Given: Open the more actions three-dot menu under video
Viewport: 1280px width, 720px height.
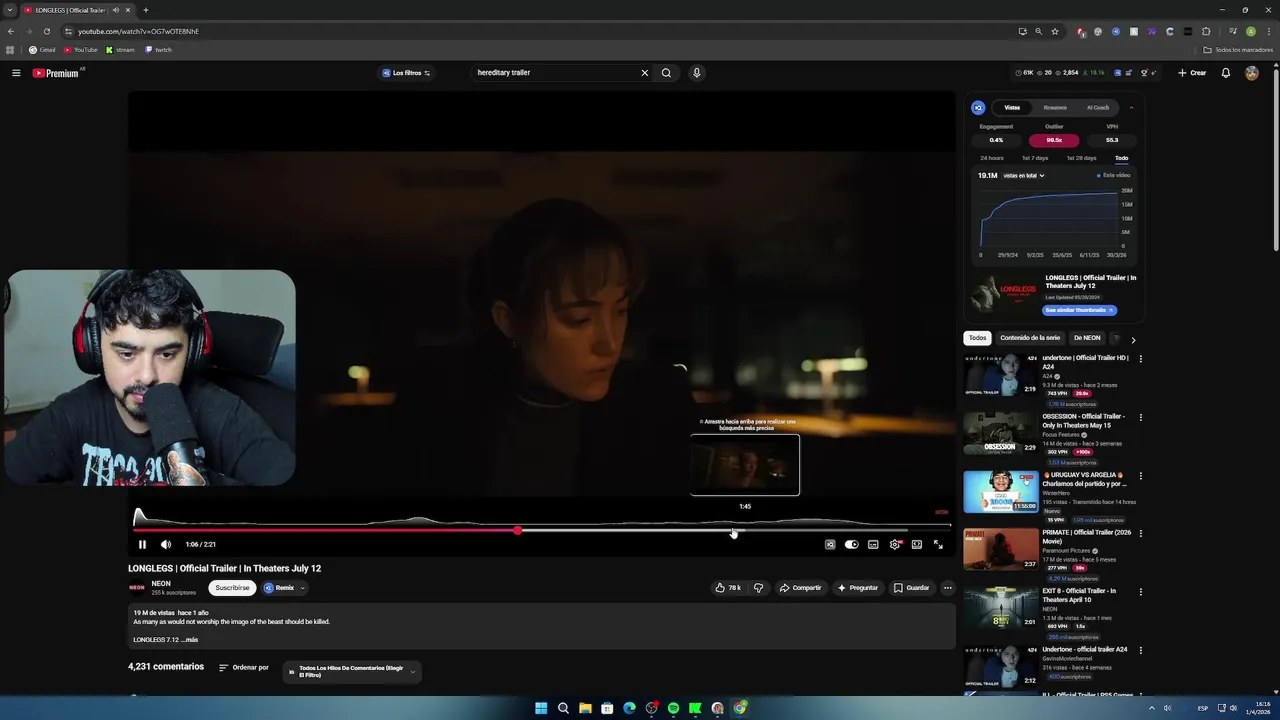Looking at the screenshot, I should [x=947, y=588].
